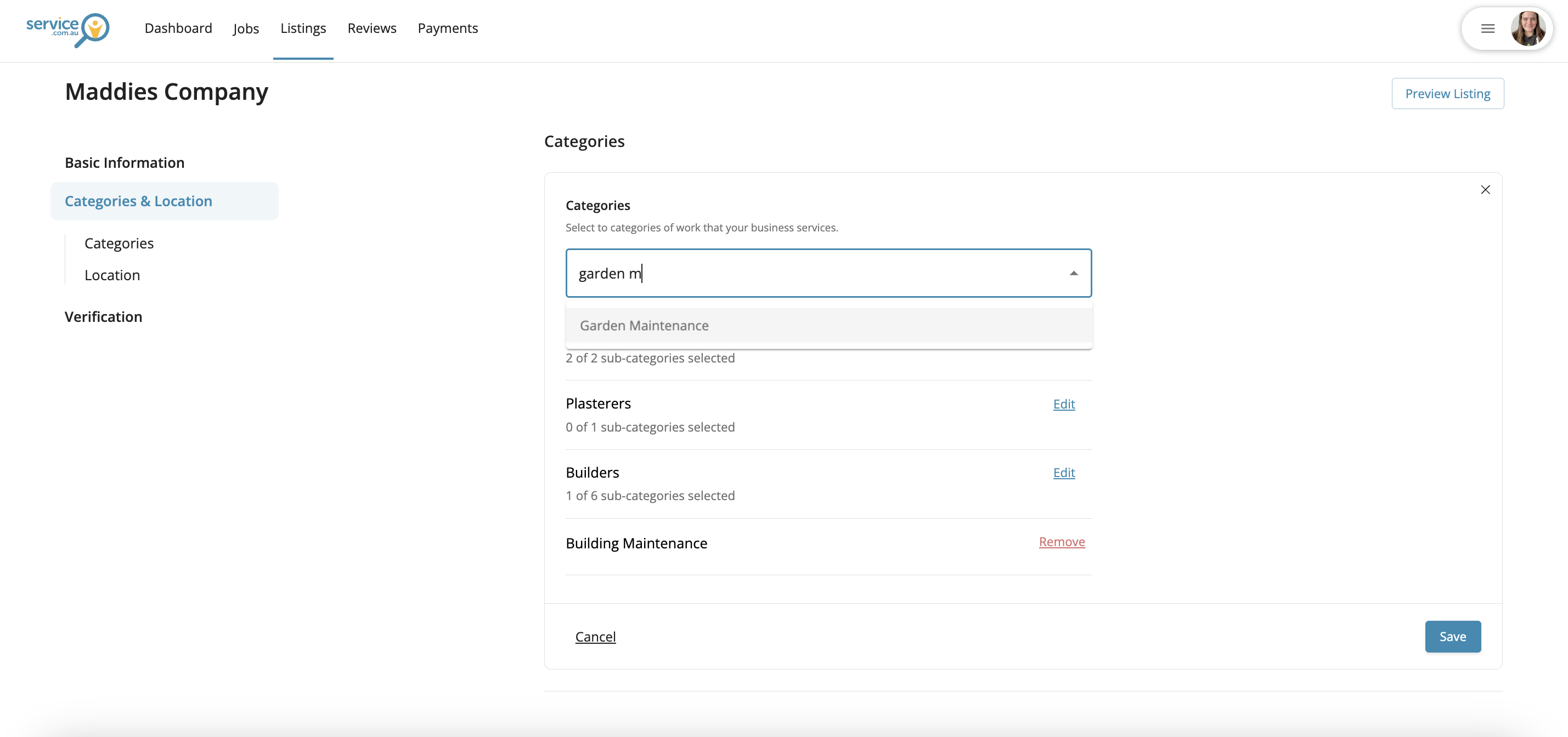This screenshot has width=1568, height=737.
Task: Save the category selections
Action: click(1452, 637)
